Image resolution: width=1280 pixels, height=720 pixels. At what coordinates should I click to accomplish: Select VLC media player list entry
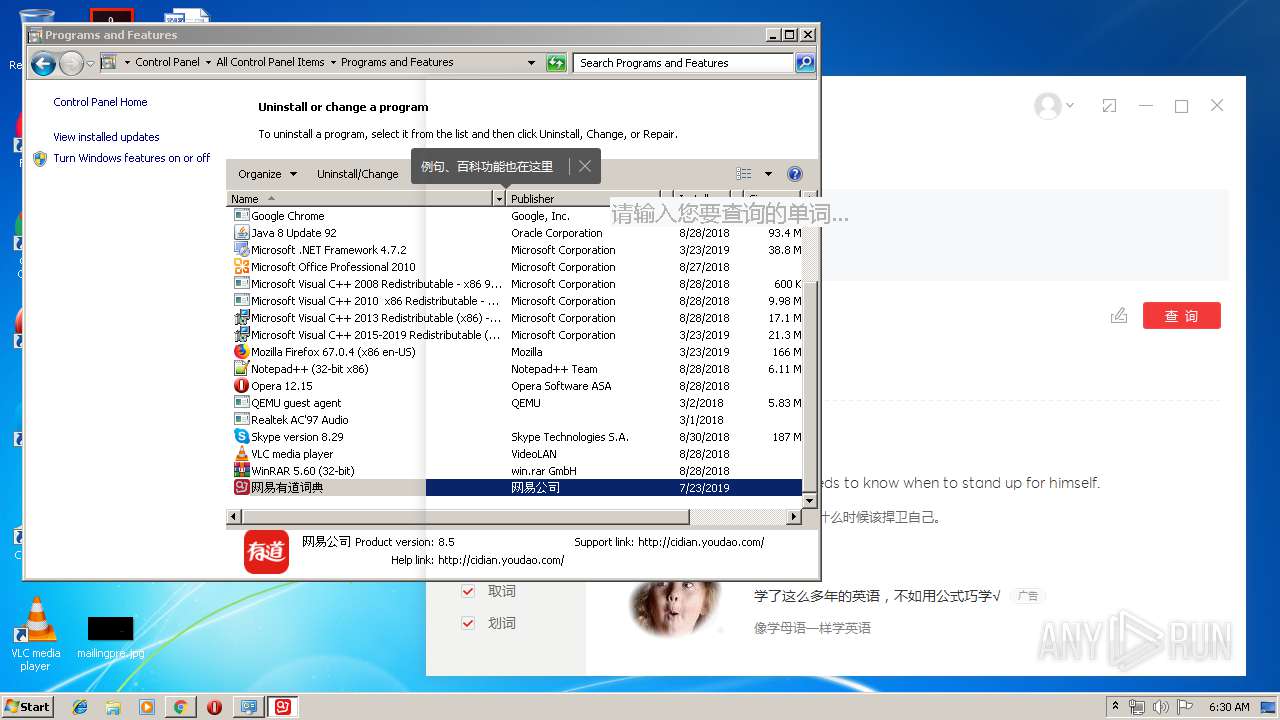click(292, 454)
